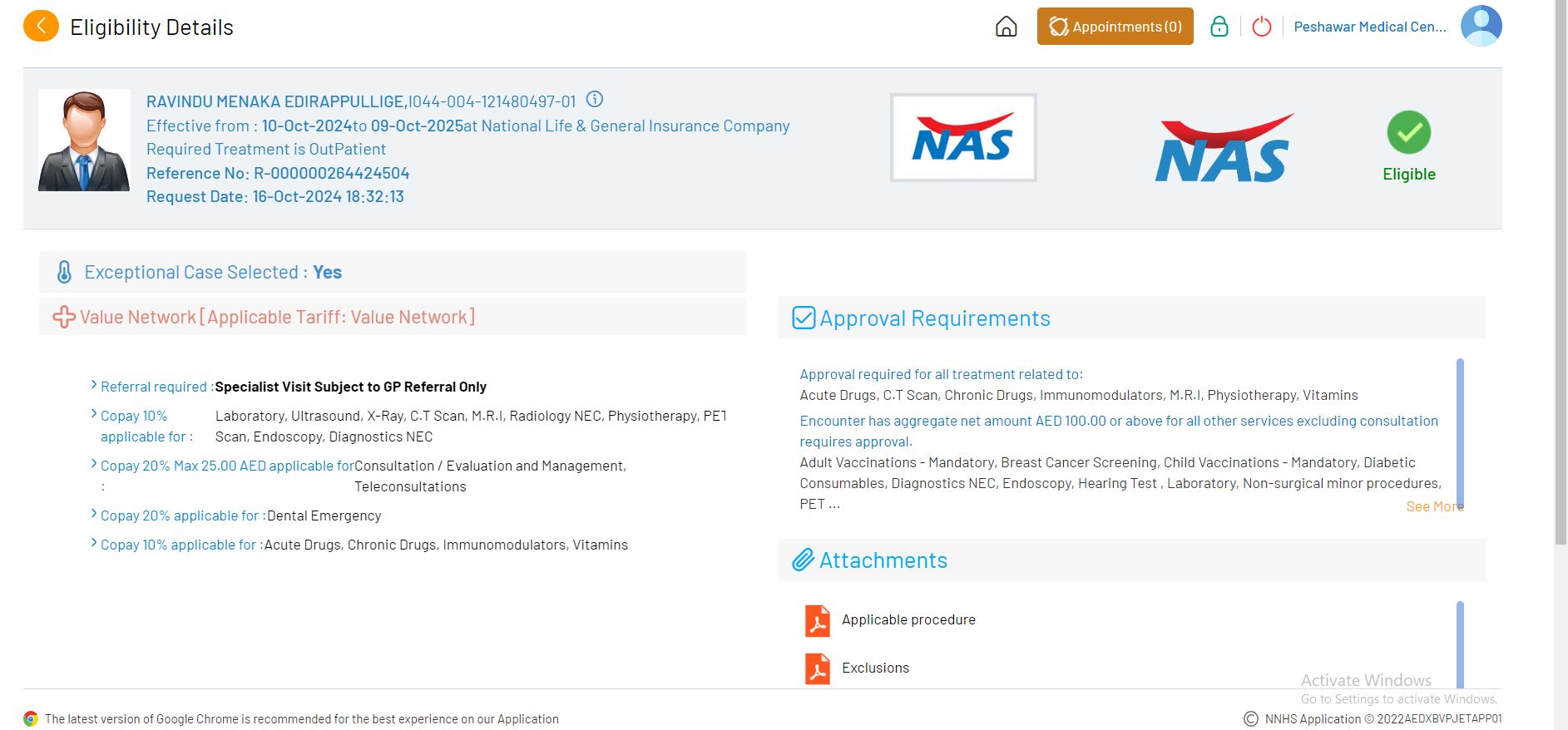Click Specialist Visit Subject to GP Referral Only
This screenshot has width=1568, height=730.
350,387
